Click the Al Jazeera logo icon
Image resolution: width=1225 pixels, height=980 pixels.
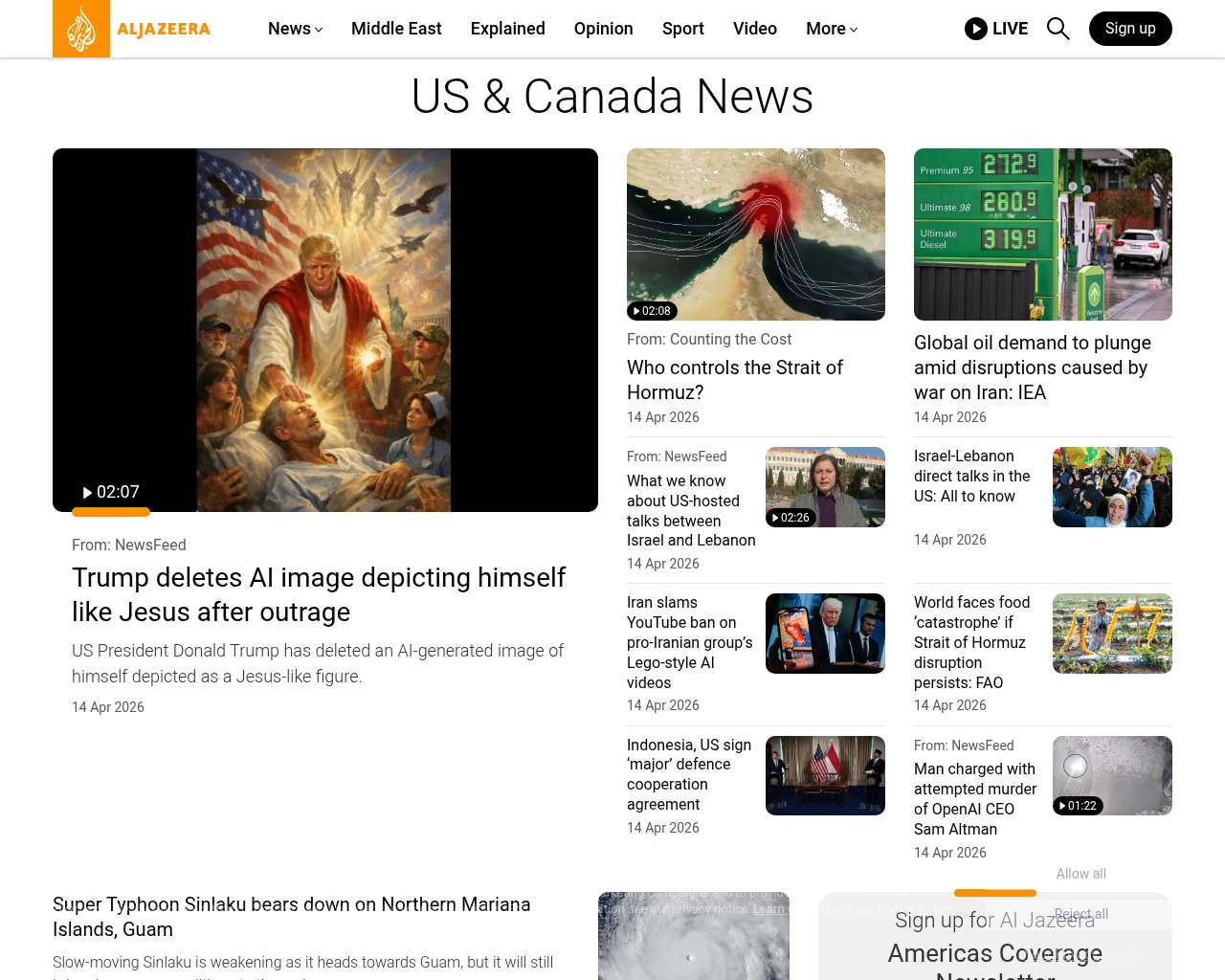click(81, 29)
